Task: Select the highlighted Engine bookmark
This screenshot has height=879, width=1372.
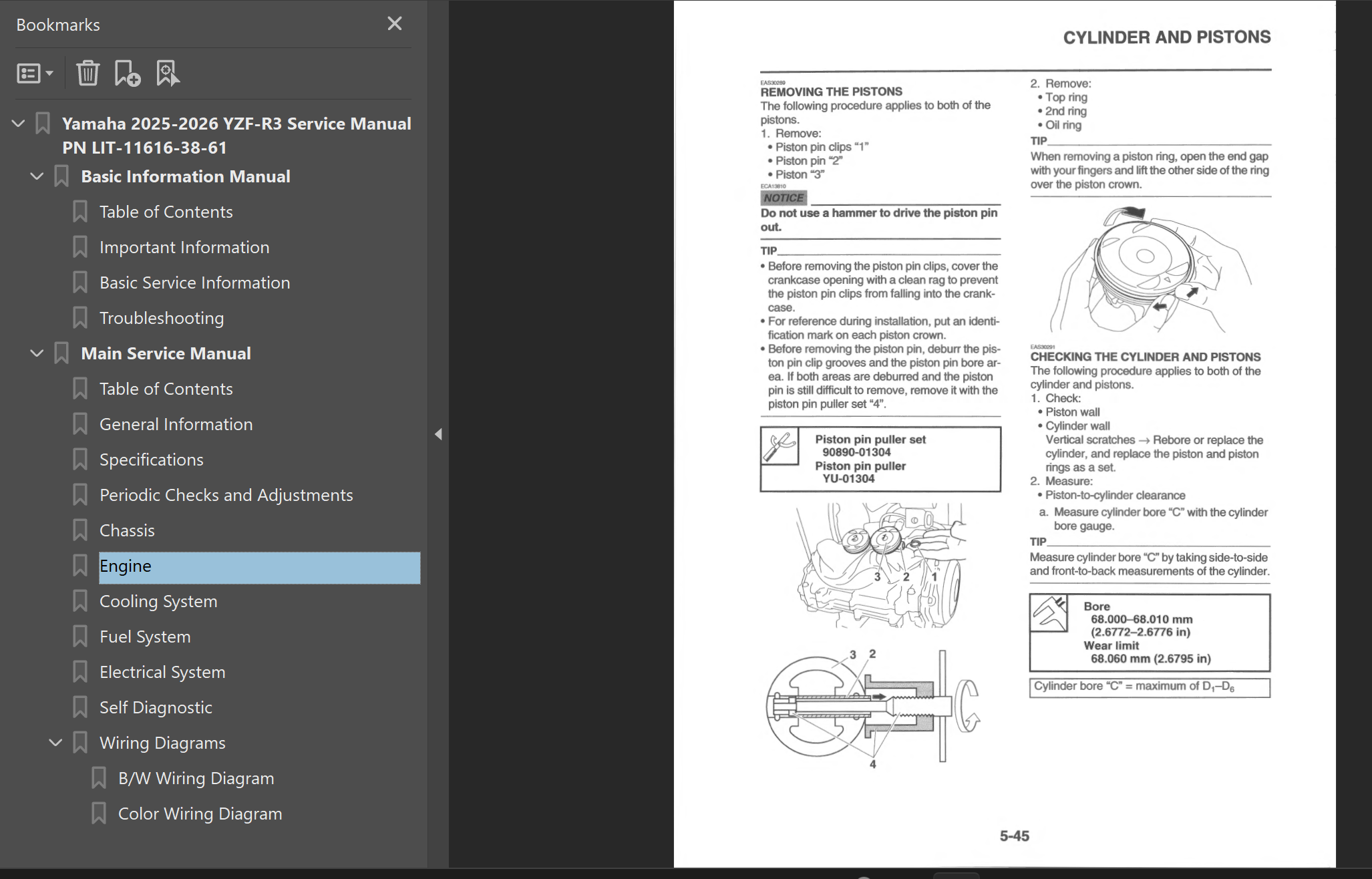Action: click(259, 568)
